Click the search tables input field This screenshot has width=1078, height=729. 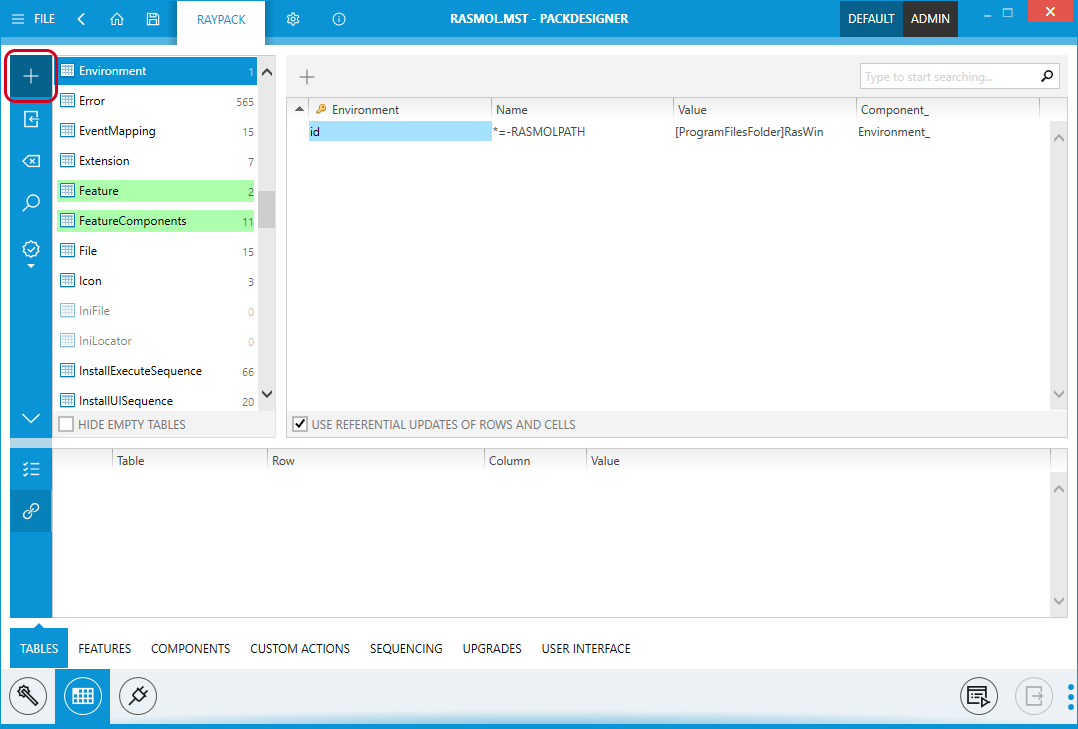pyautogui.click(x=945, y=77)
